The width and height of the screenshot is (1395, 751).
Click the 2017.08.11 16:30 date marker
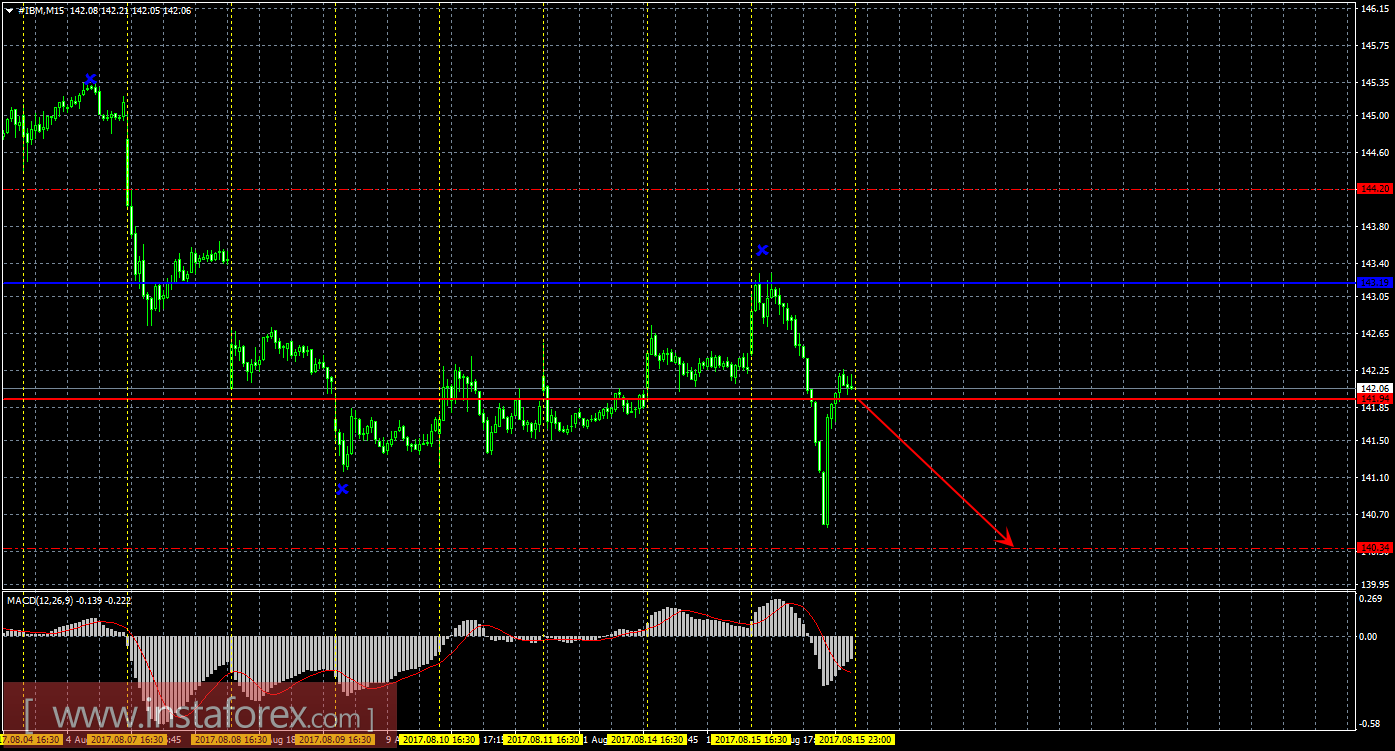coord(544,740)
